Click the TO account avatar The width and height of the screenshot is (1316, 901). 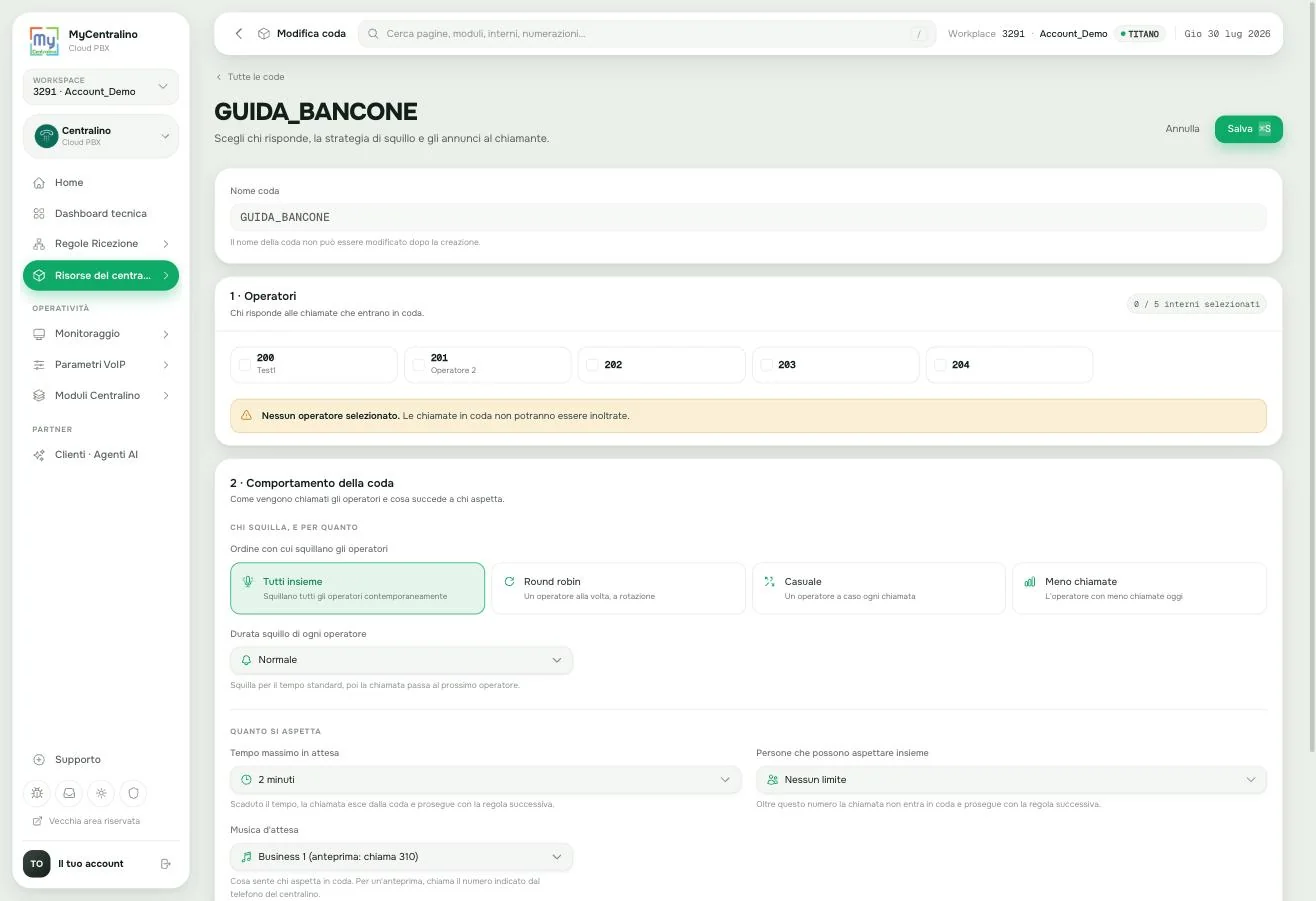(36, 864)
